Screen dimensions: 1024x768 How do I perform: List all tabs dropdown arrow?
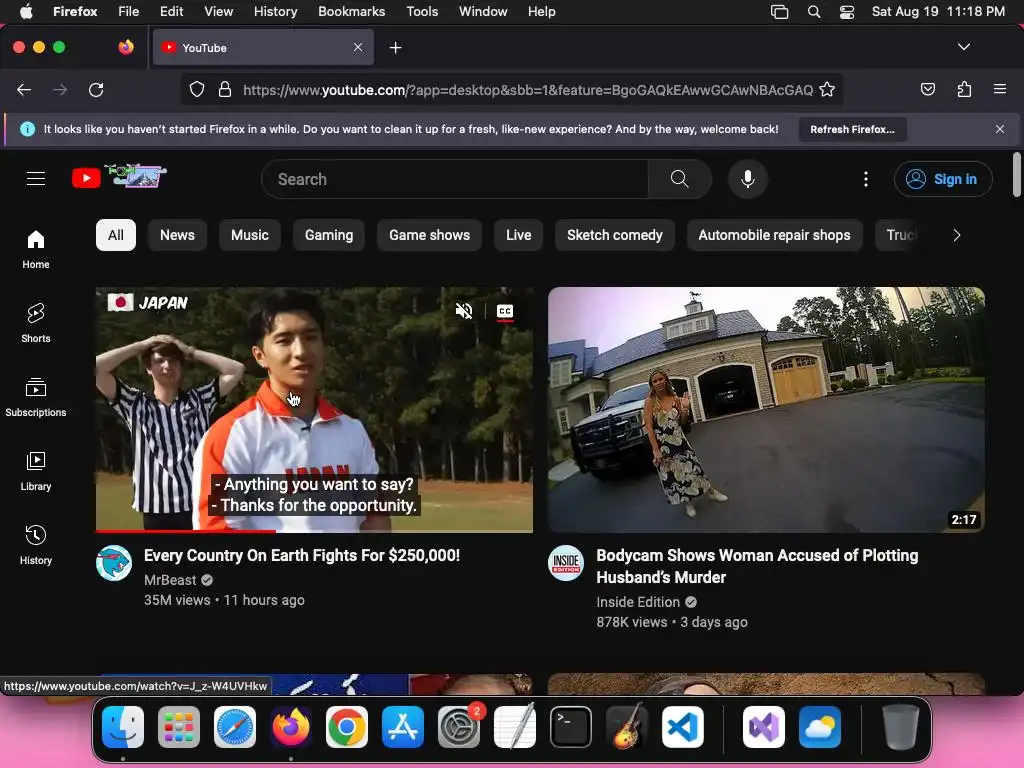tap(963, 47)
